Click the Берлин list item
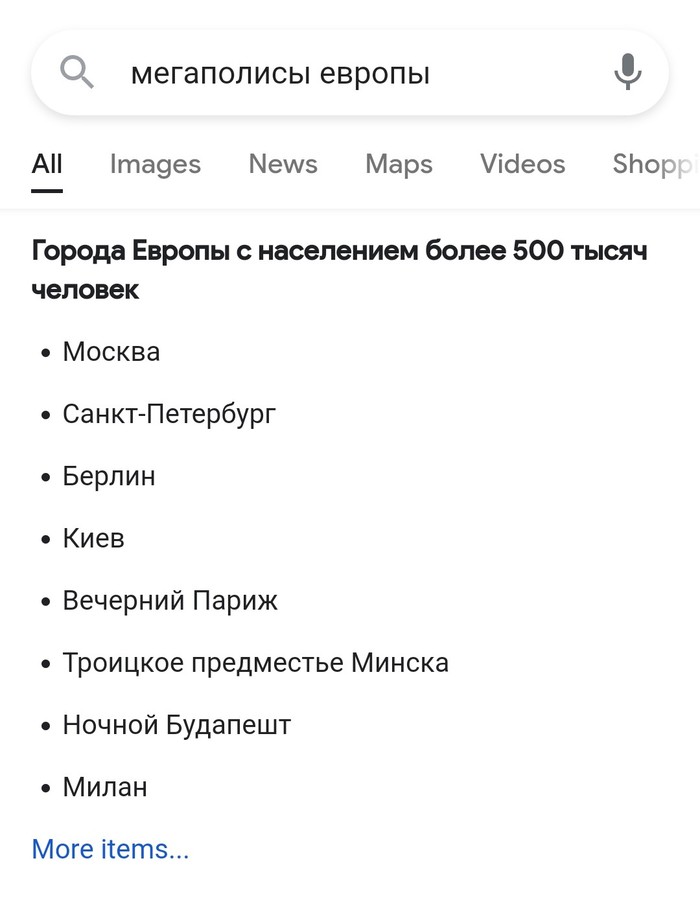700x898 pixels. pyautogui.click(x=110, y=477)
